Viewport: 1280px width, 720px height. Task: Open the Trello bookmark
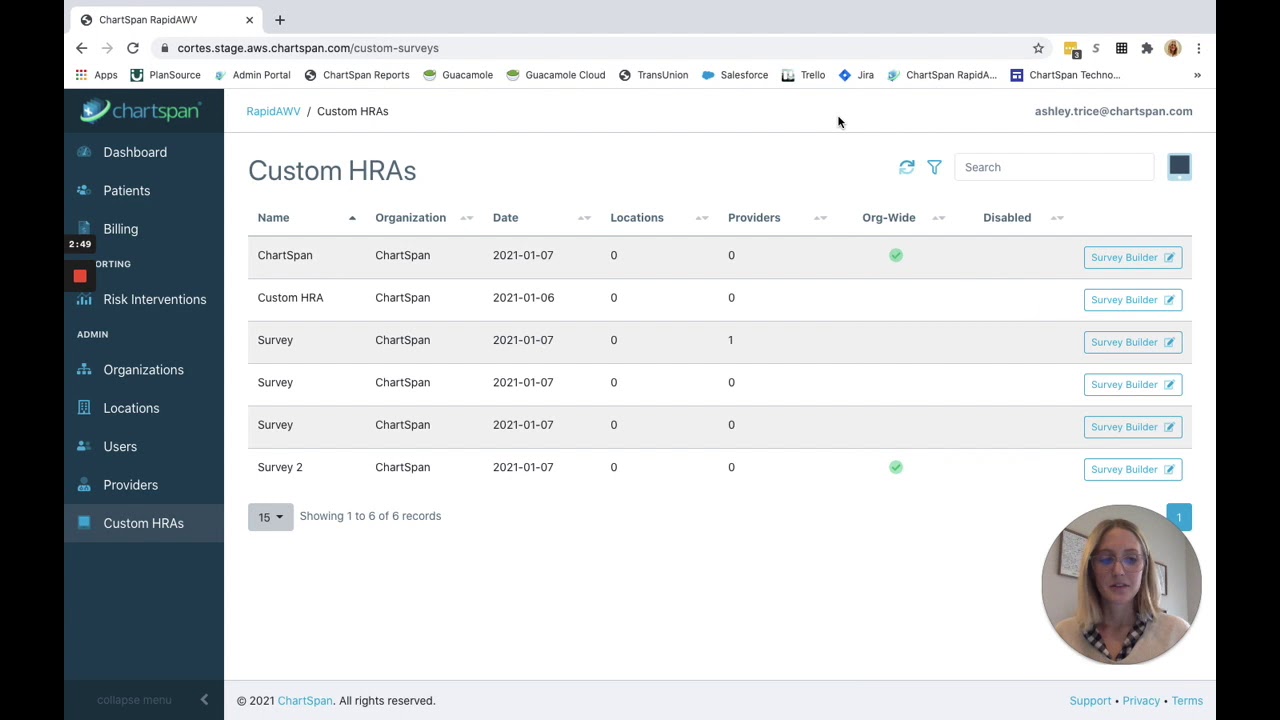(803, 75)
